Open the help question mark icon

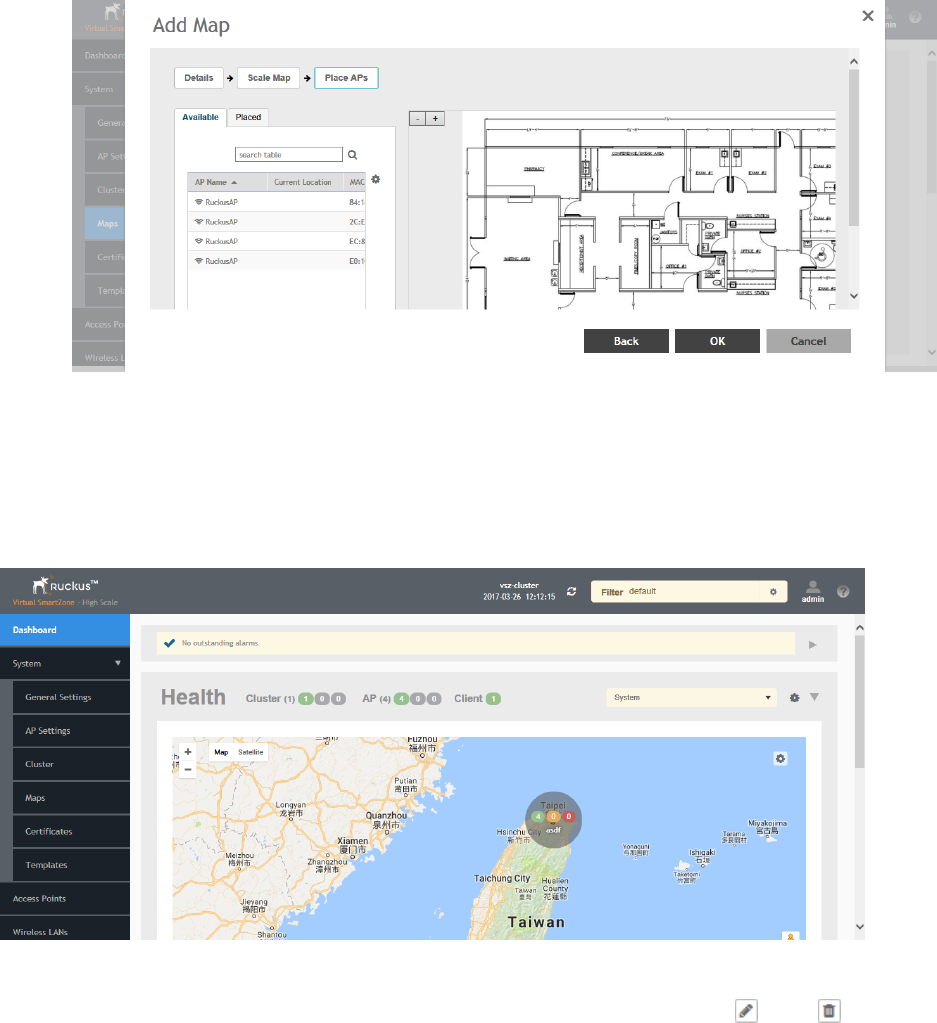pyautogui.click(x=843, y=592)
